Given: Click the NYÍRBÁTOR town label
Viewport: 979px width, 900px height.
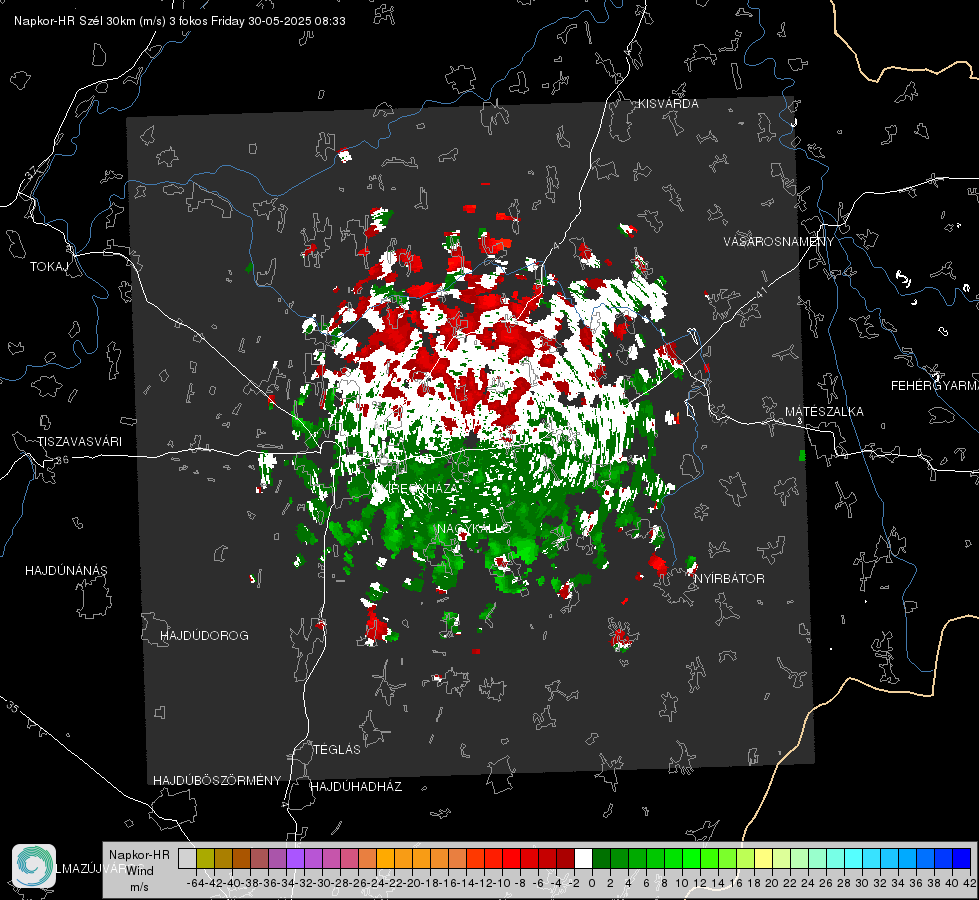Looking at the screenshot, I should tap(729, 579).
